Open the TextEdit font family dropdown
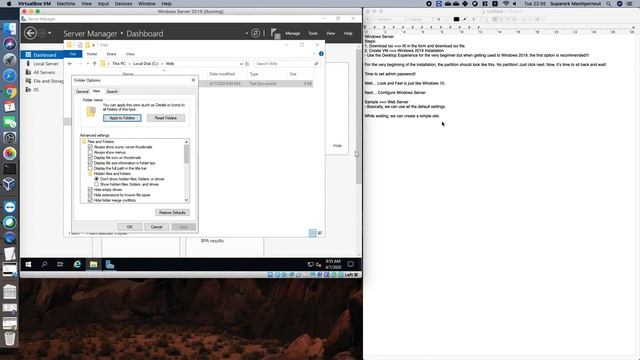 click(x=391, y=19)
